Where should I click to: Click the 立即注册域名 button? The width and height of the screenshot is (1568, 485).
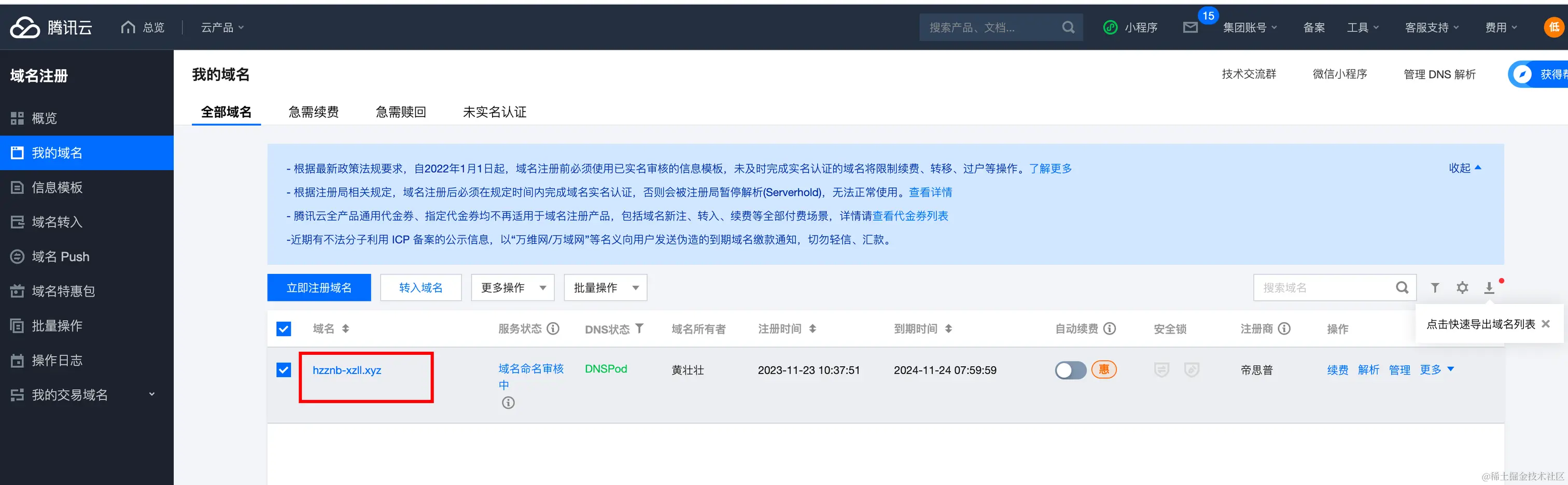319,287
